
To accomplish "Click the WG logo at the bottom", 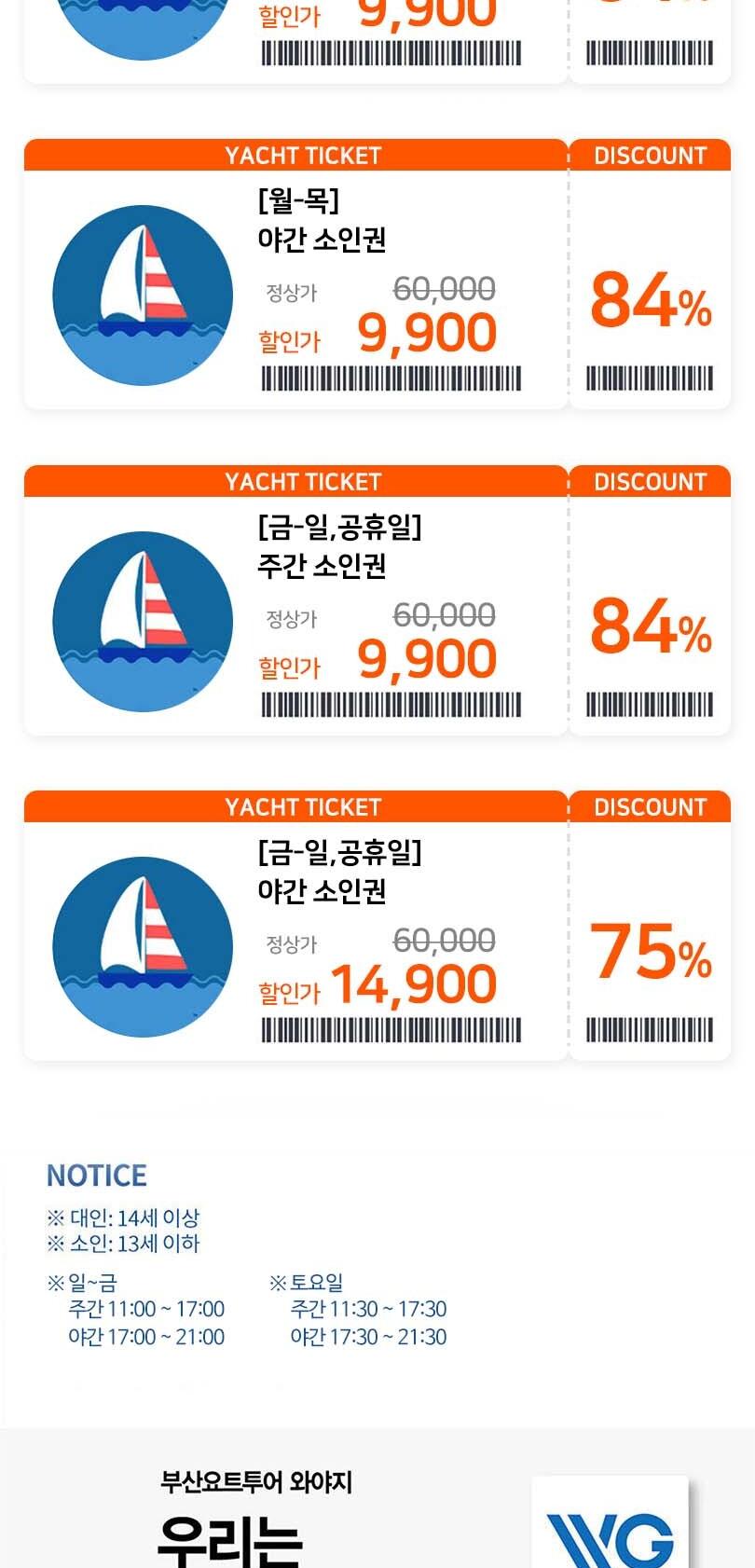I will click(610, 1523).
